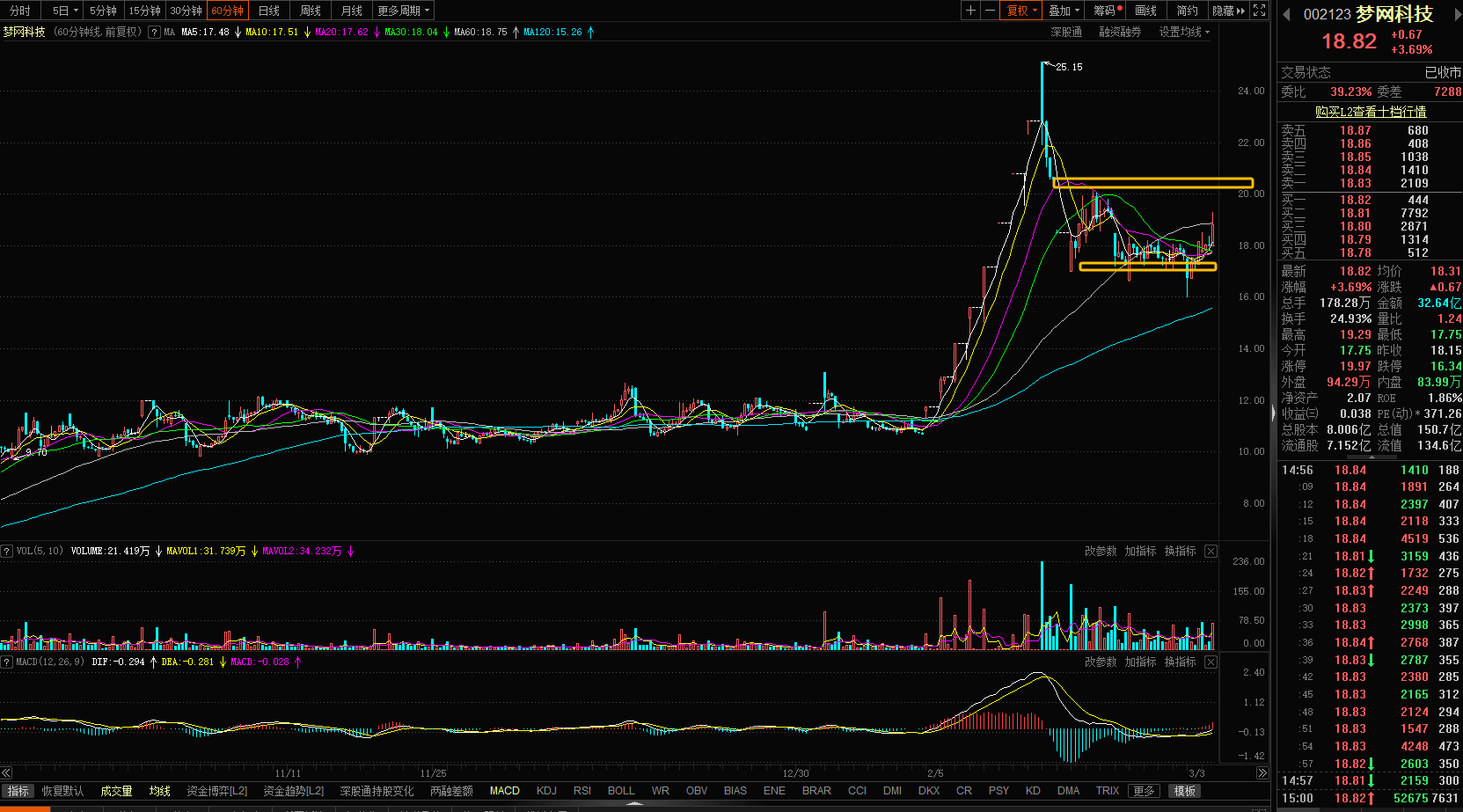Viewport: 1463px width, 812px height.
Task: Close the VOL indicator panel
Action: pyautogui.click(x=1211, y=551)
